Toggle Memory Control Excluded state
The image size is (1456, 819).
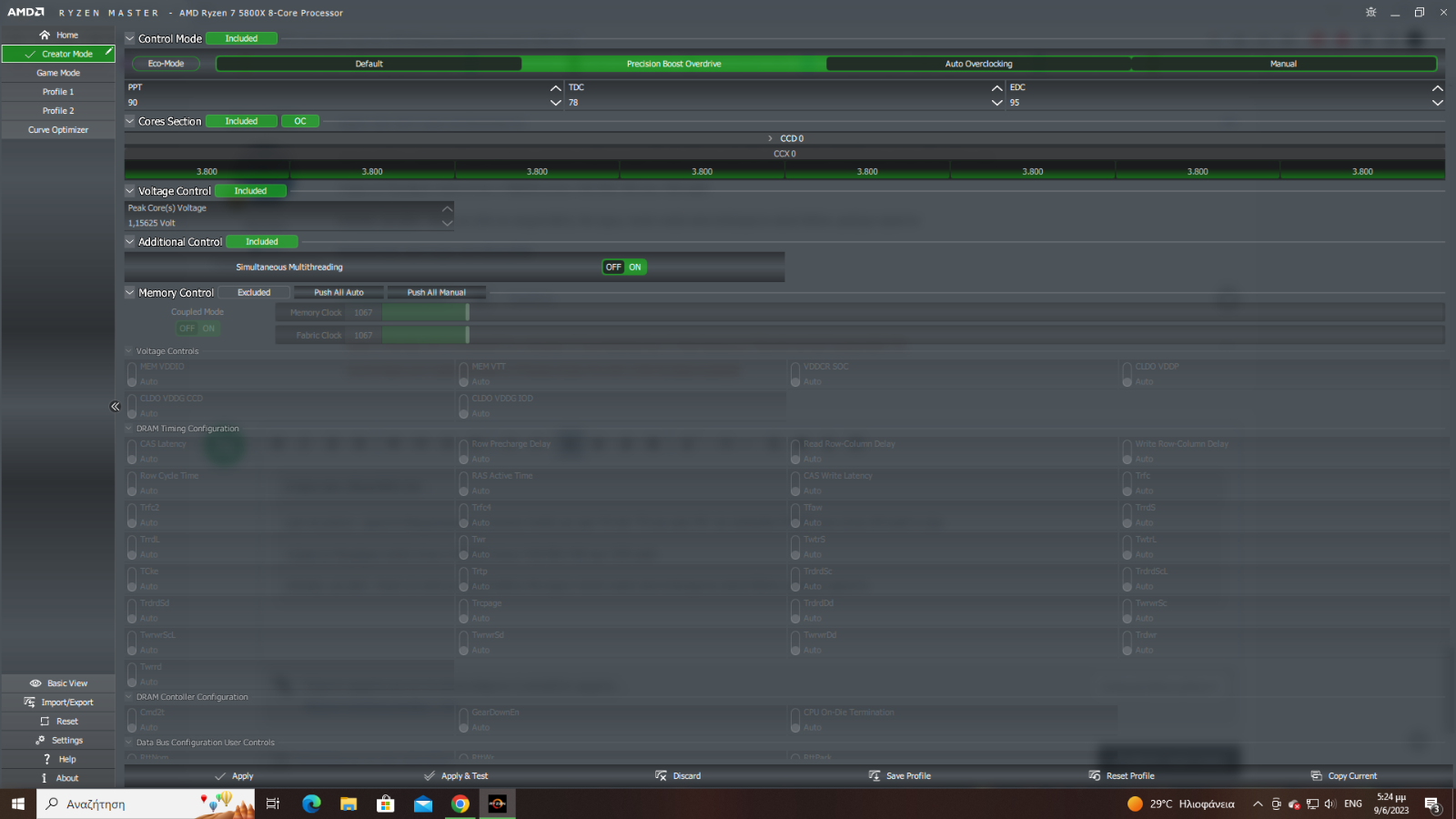tap(254, 293)
